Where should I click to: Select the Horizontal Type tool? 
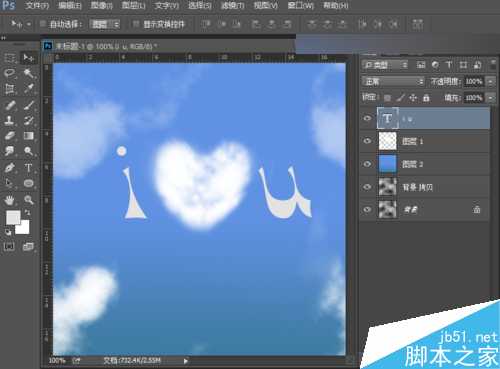click(x=28, y=167)
